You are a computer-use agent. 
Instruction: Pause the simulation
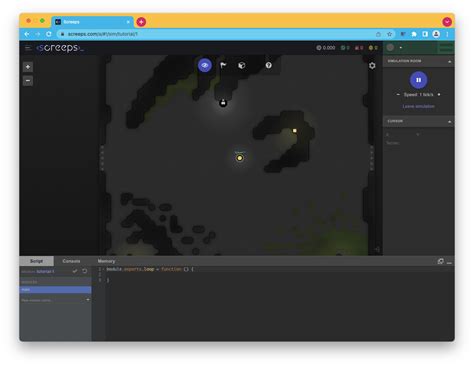(418, 80)
